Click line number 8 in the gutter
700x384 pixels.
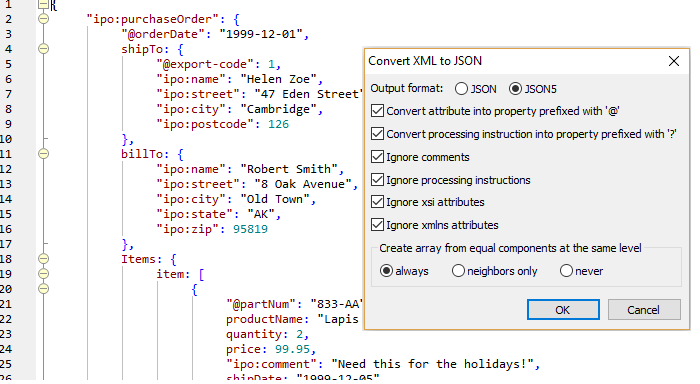pos(8,109)
